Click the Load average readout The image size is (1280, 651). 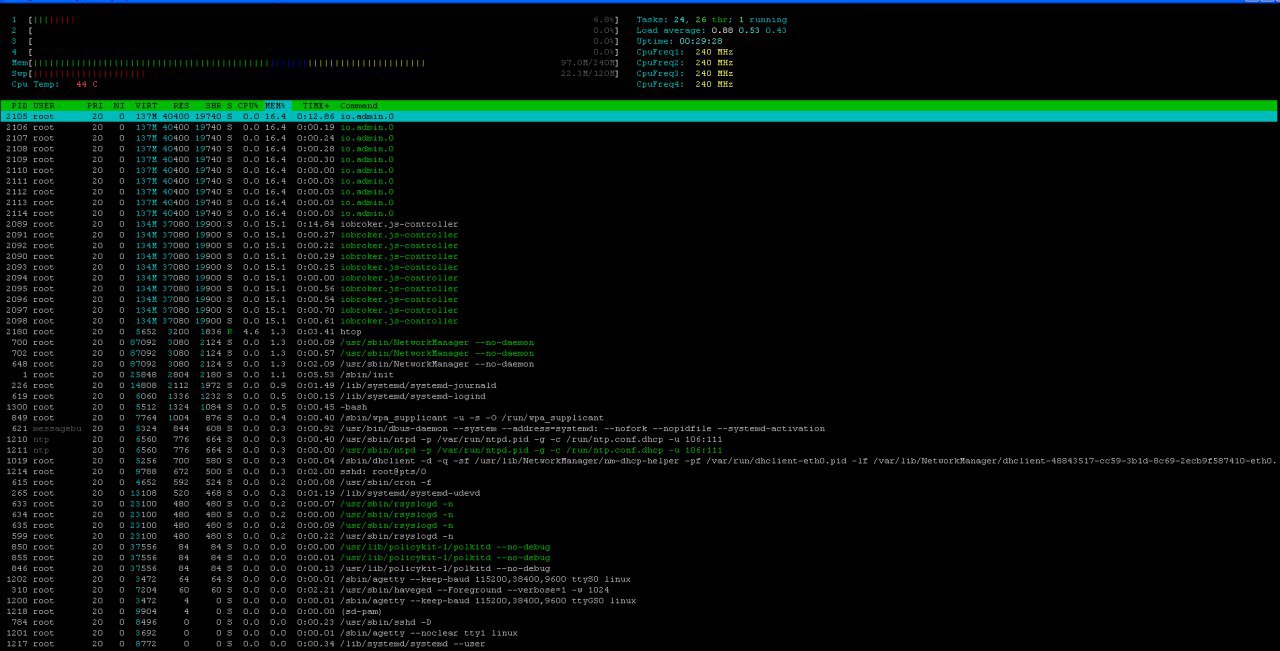coord(711,30)
